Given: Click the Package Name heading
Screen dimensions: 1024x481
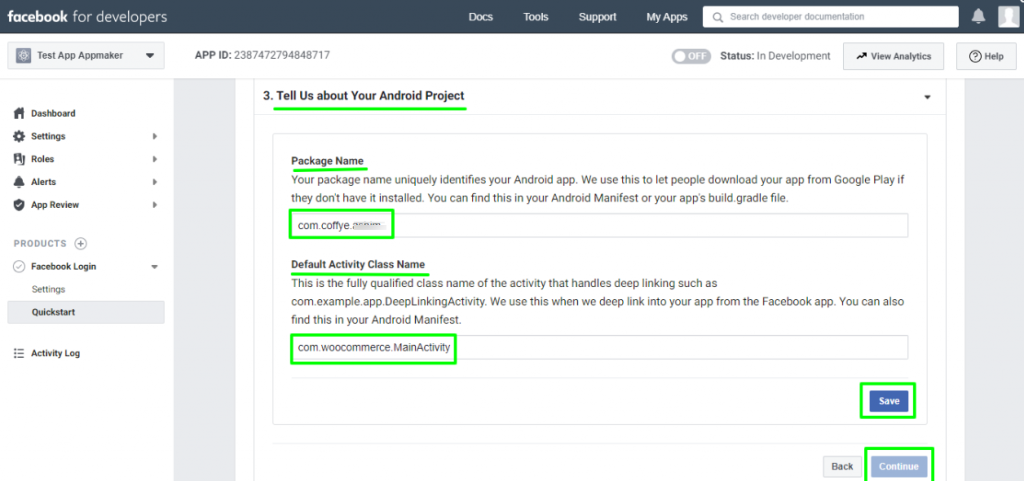Looking at the screenshot, I should tap(327, 161).
